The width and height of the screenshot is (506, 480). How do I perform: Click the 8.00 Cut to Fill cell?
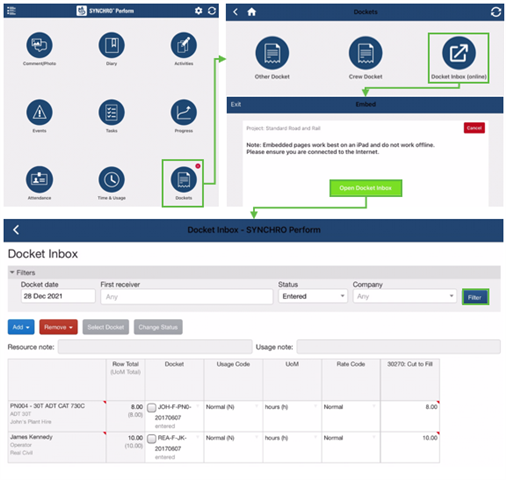(x=410, y=416)
